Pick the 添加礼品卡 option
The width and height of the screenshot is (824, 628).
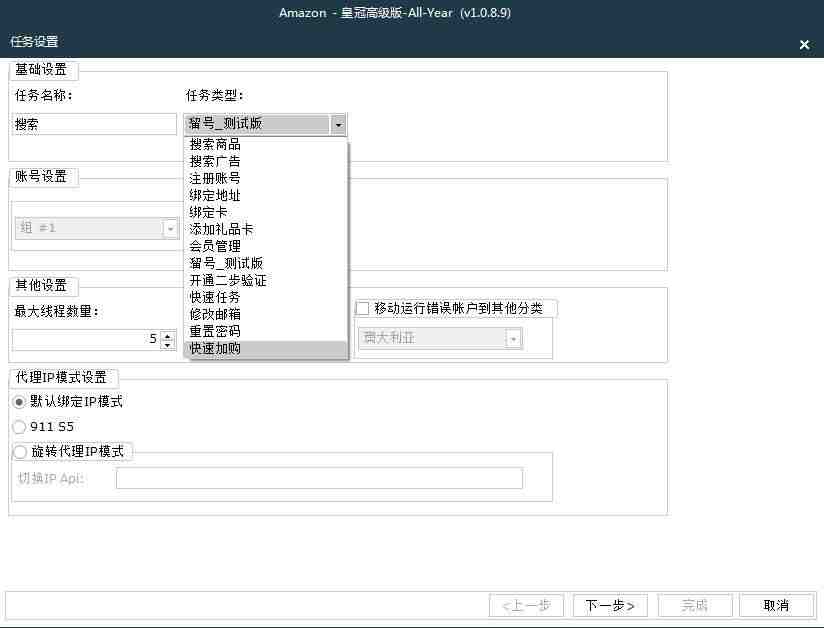(265, 229)
